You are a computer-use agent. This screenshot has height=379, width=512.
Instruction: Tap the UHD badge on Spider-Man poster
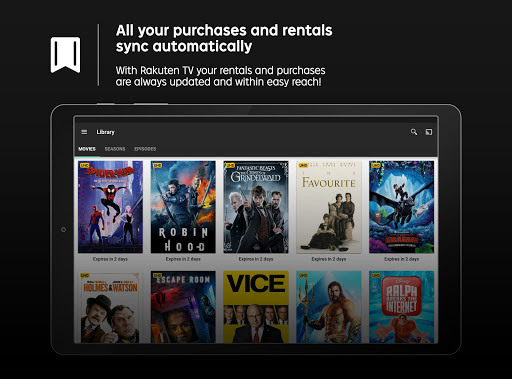coord(84,165)
